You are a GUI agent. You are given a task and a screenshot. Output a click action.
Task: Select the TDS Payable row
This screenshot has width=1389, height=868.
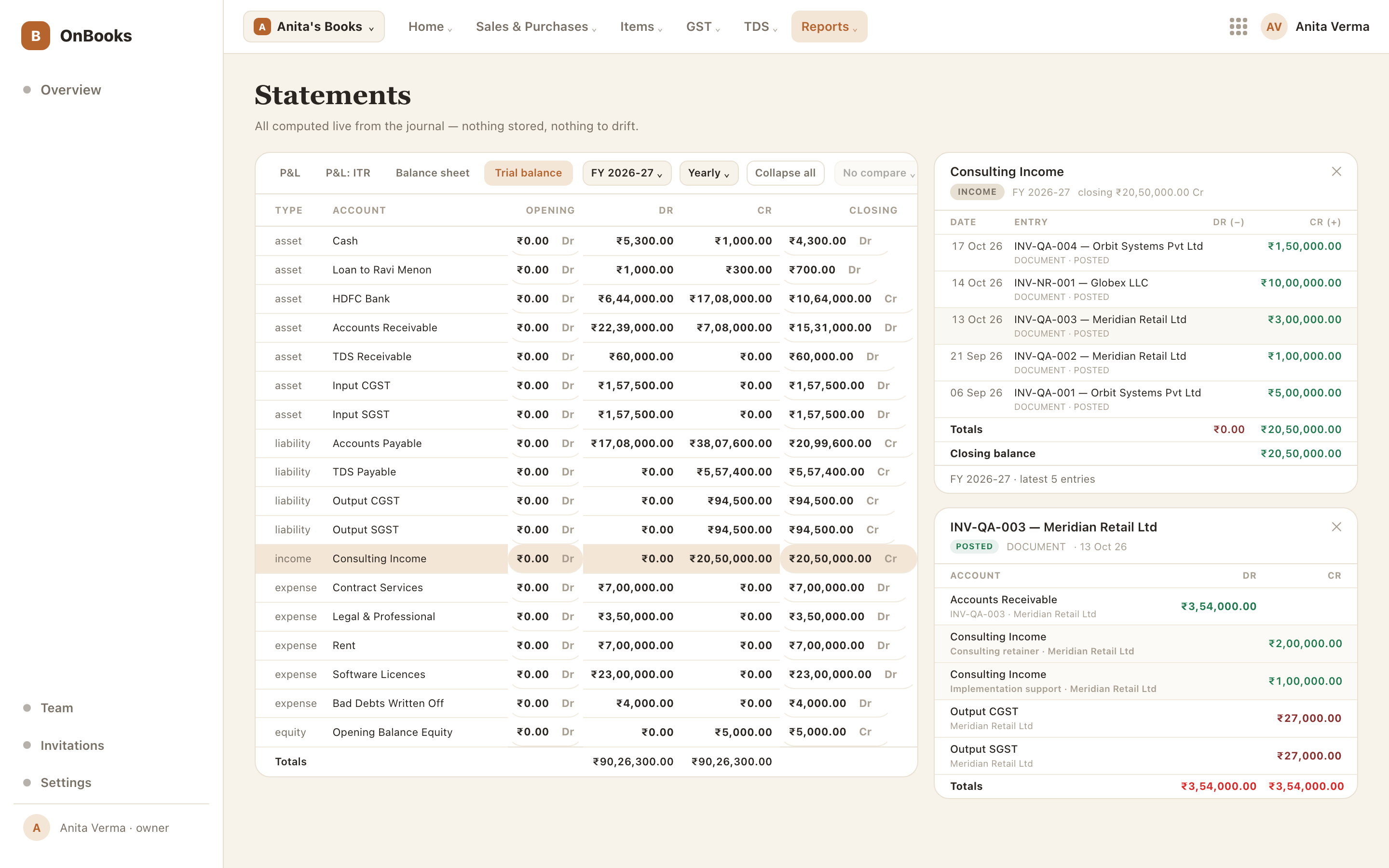point(586,472)
